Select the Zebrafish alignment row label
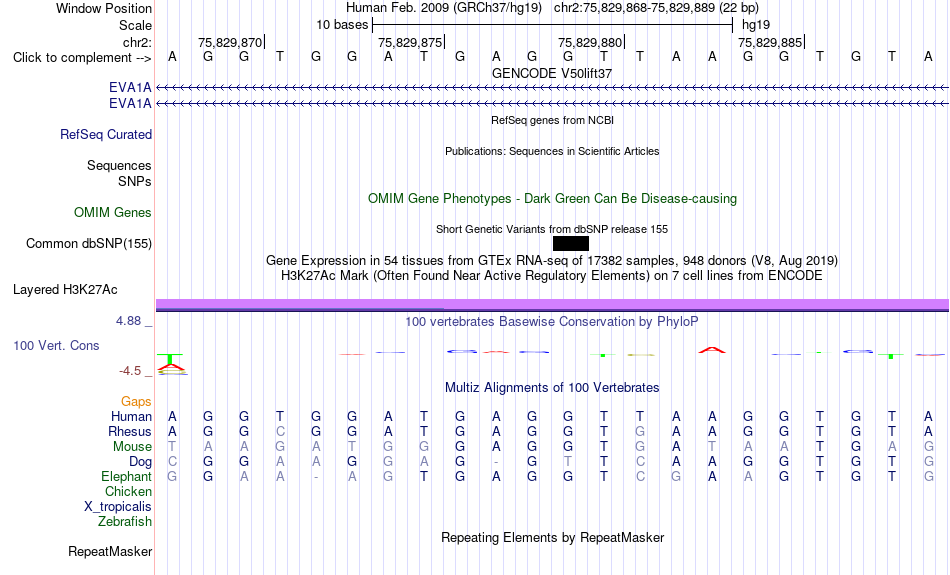This screenshot has width=950, height=575. point(125,522)
